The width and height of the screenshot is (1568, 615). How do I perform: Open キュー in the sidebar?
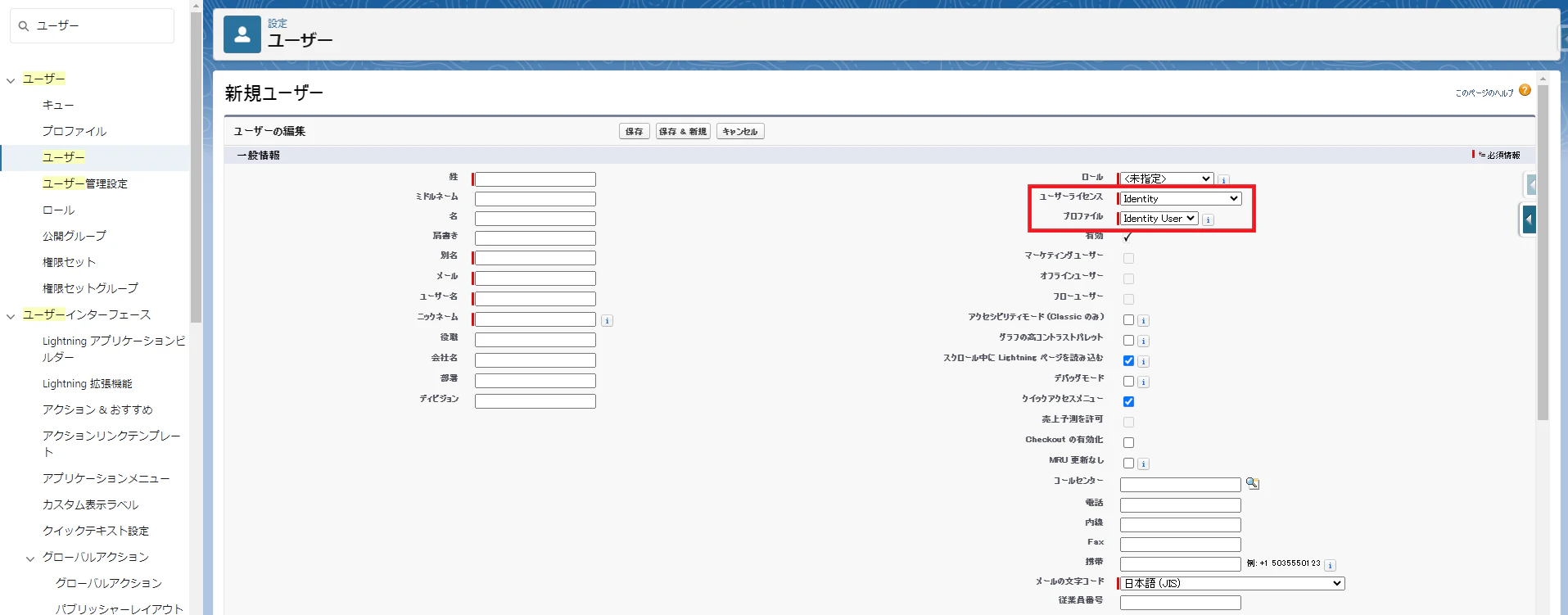(x=58, y=105)
